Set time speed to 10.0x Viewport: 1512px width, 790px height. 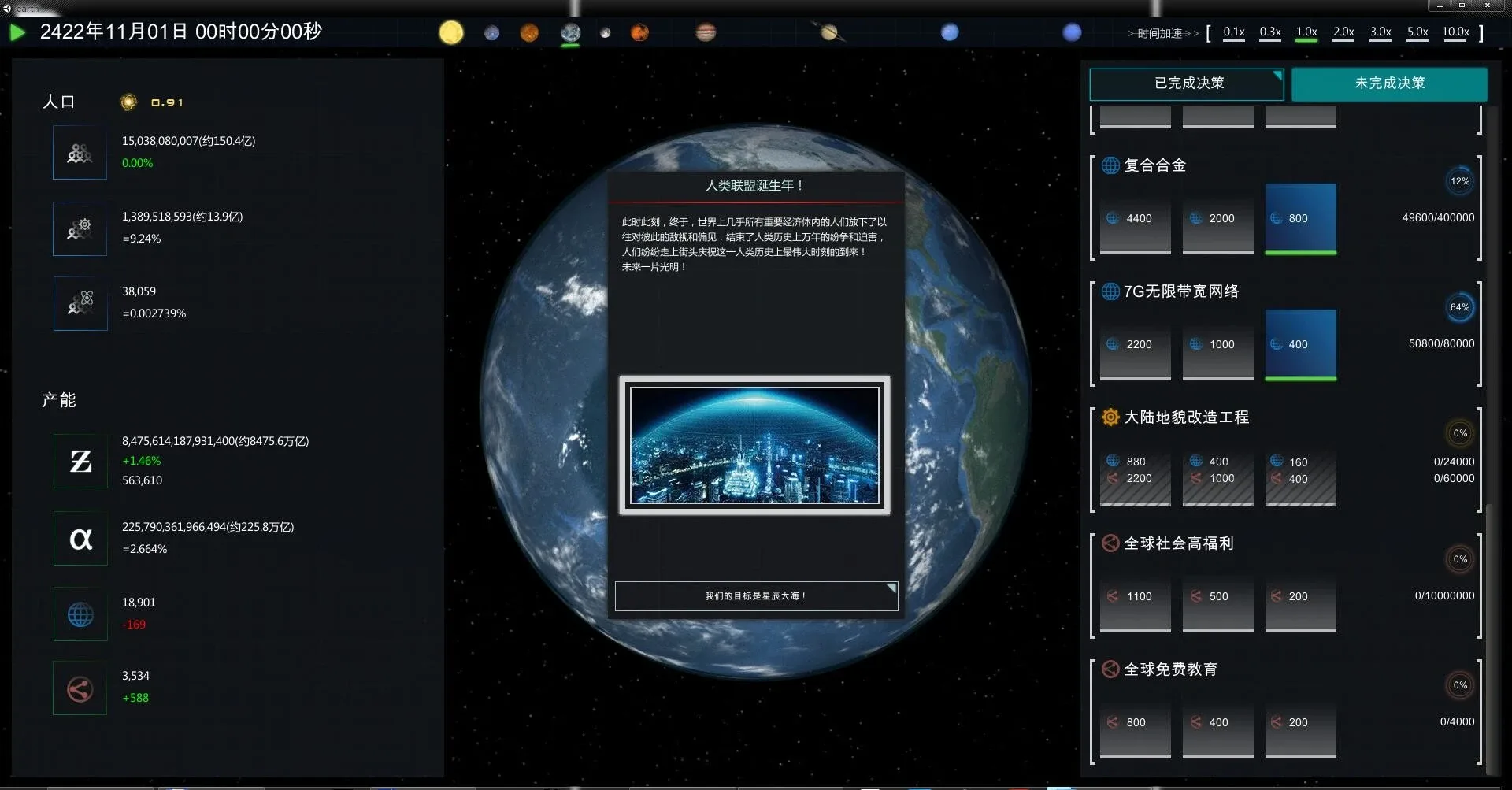[x=1455, y=32]
